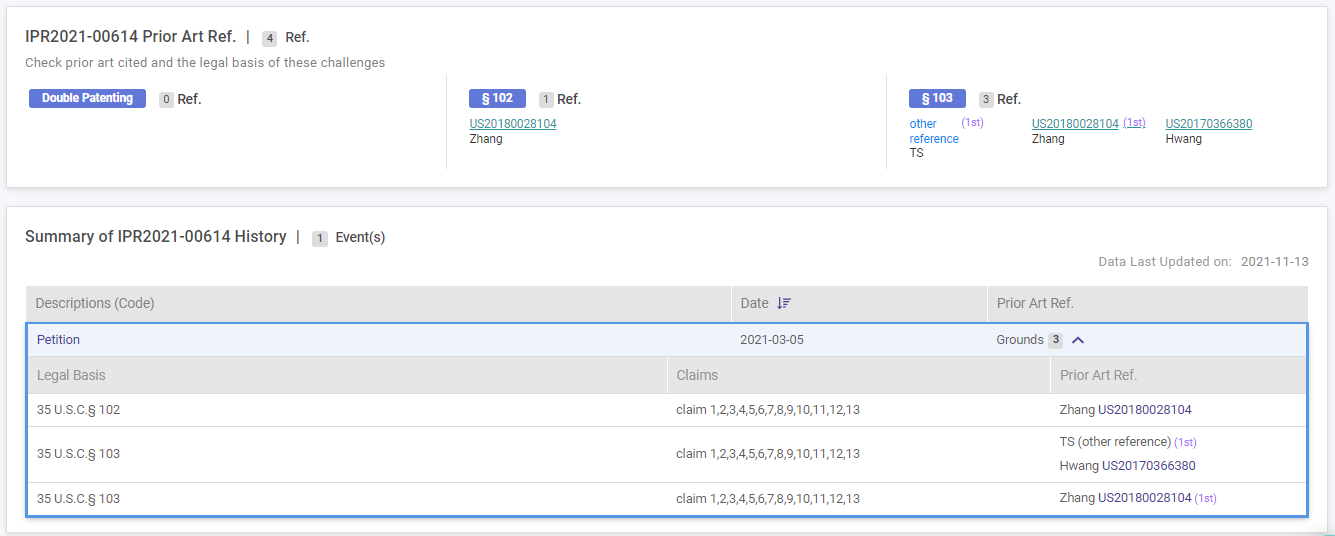Image resolution: width=1335 pixels, height=536 pixels.
Task: Click Hwang US20170366380 in grounds table
Action: [x=1127, y=466]
